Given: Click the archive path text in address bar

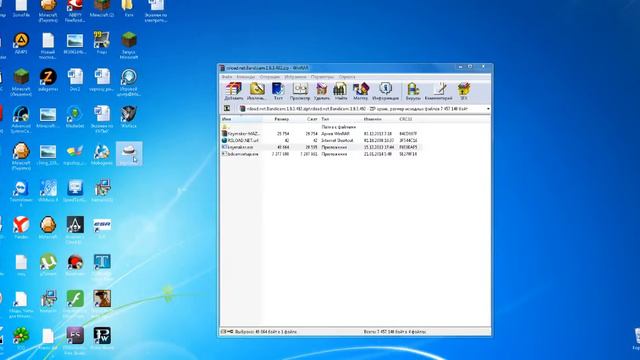Looking at the screenshot, I should pyautogui.click(x=357, y=109).
